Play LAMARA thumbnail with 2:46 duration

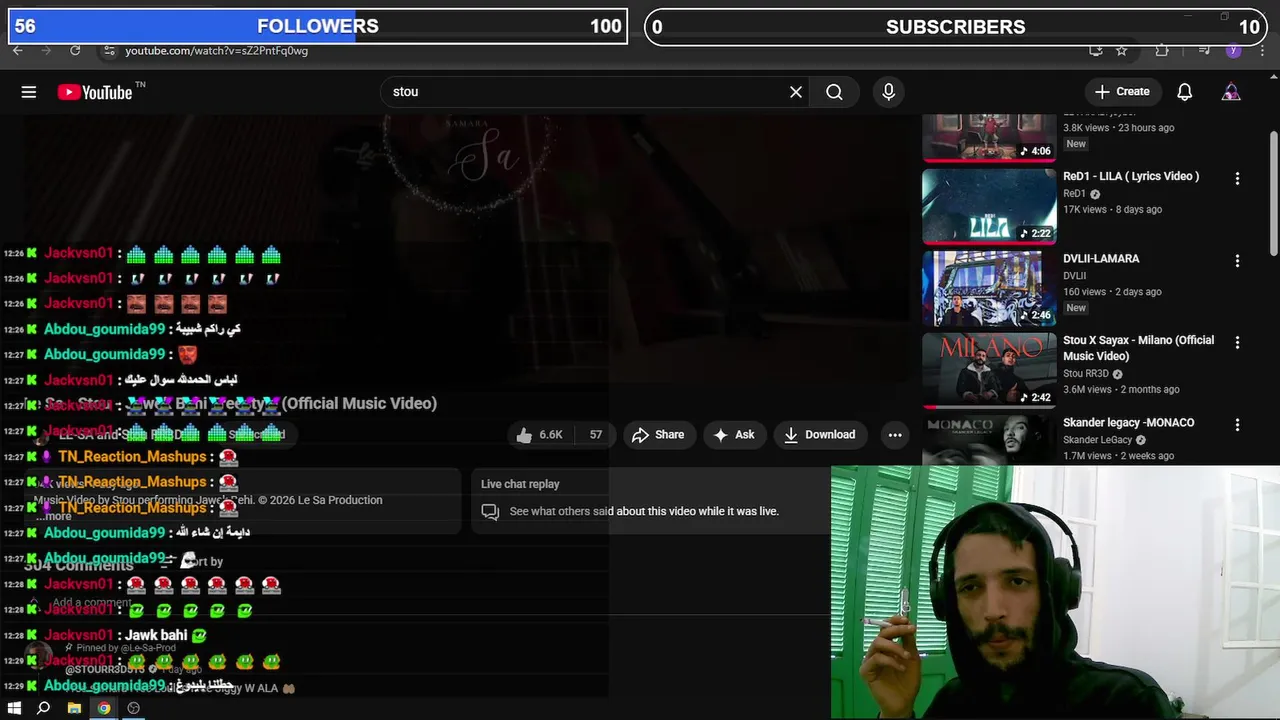[989, 288]
